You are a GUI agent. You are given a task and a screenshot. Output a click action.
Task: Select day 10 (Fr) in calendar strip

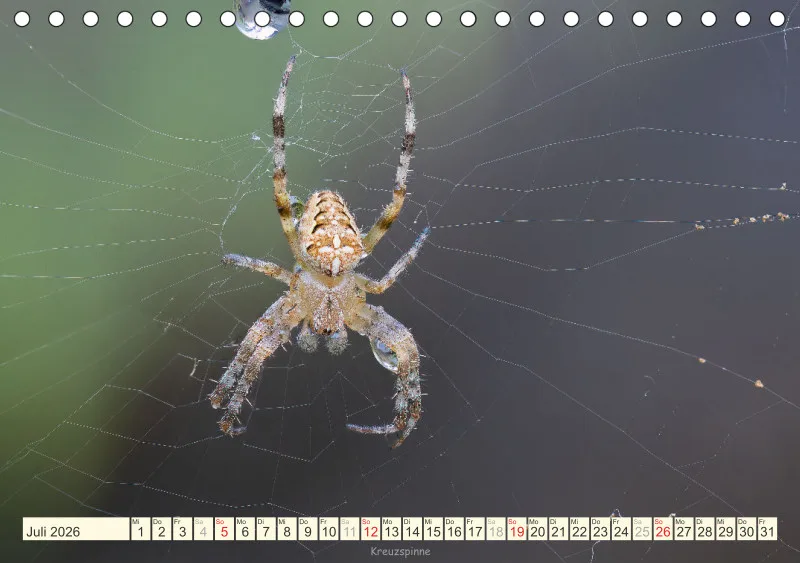pyautogui.click(x=329, y=529)
